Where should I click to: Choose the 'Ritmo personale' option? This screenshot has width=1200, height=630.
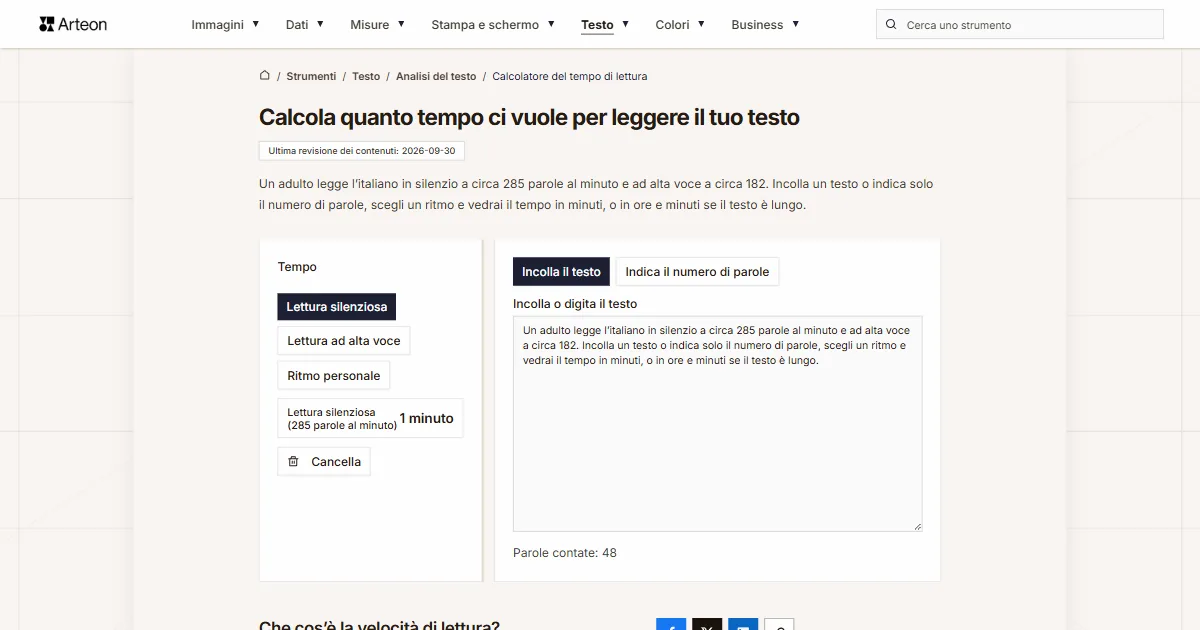pyautogui.click(x=334, y=376)
